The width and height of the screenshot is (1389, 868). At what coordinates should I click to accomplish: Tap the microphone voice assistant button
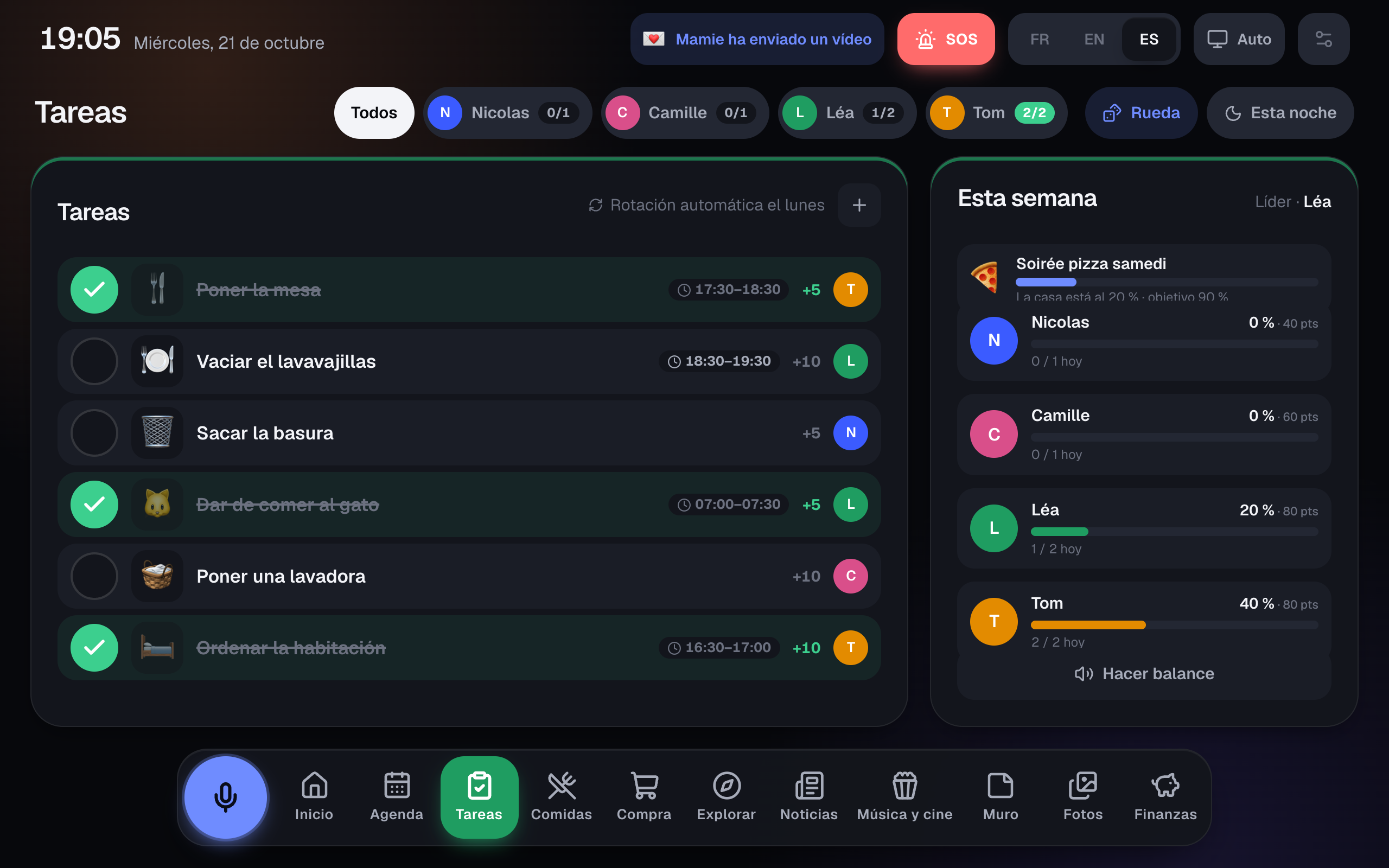tap(226, 797)
